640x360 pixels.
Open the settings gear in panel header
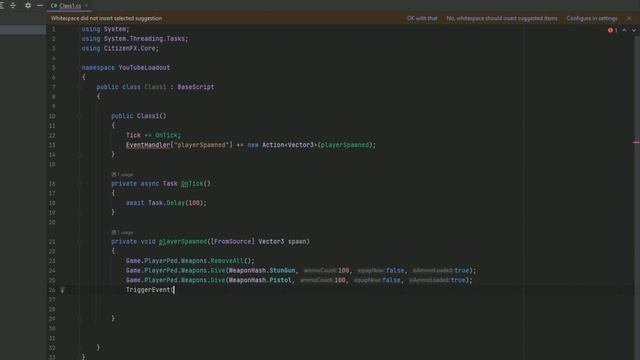[28, 5]
